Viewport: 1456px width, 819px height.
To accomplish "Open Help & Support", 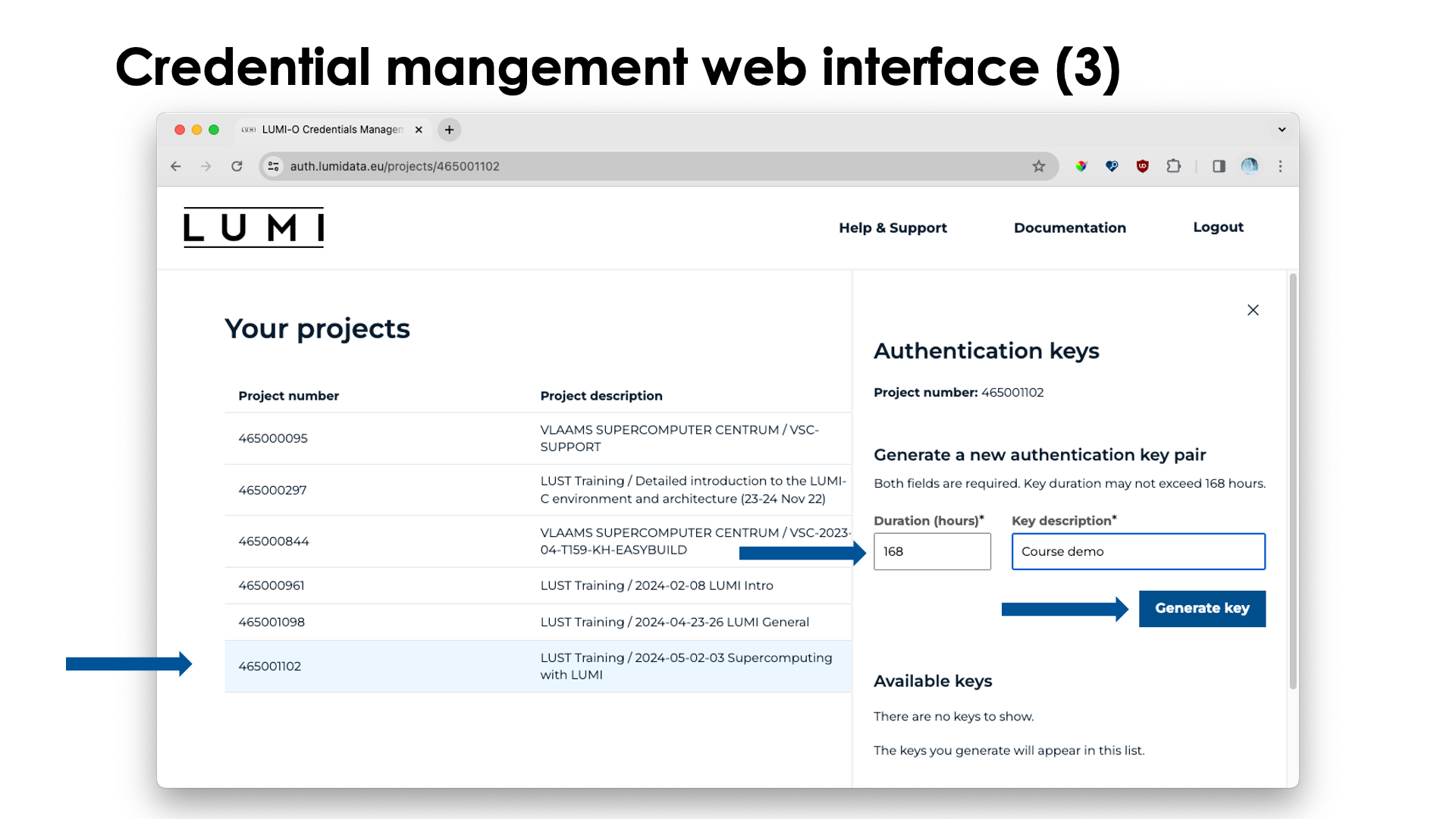I will [x=893, y=227].
